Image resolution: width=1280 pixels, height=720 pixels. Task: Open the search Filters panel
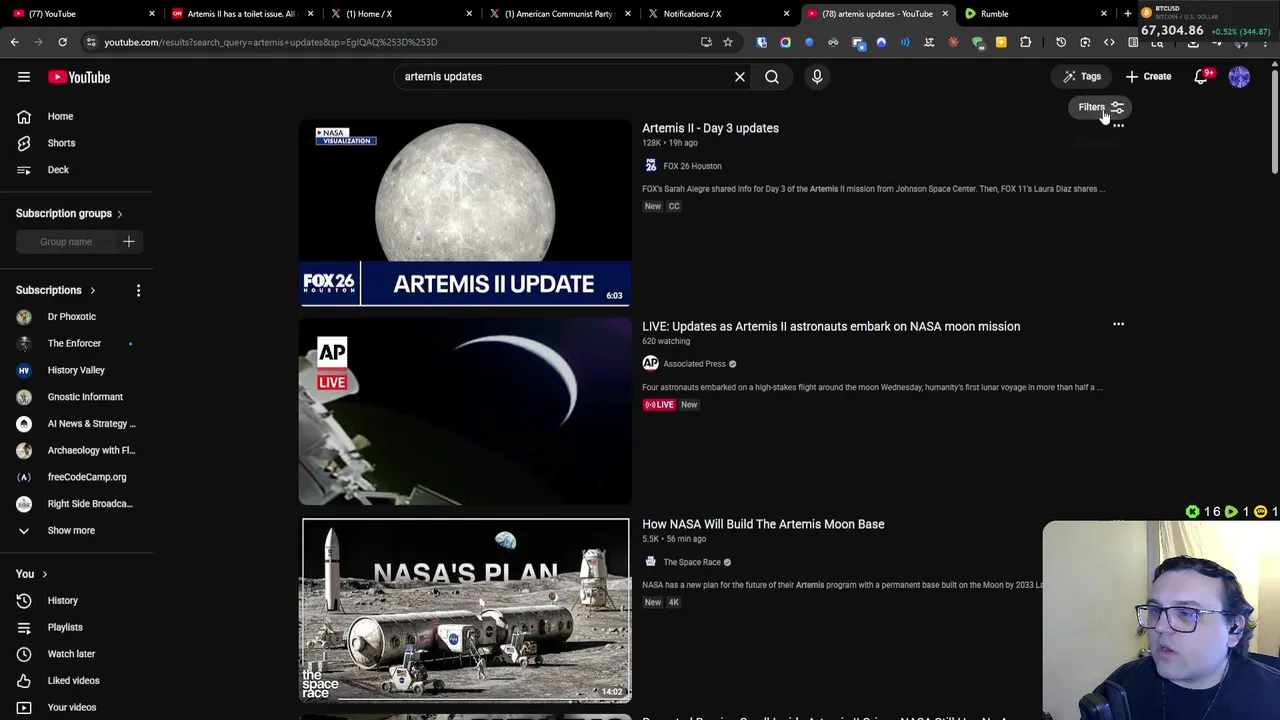click(x=1101, y=107)
